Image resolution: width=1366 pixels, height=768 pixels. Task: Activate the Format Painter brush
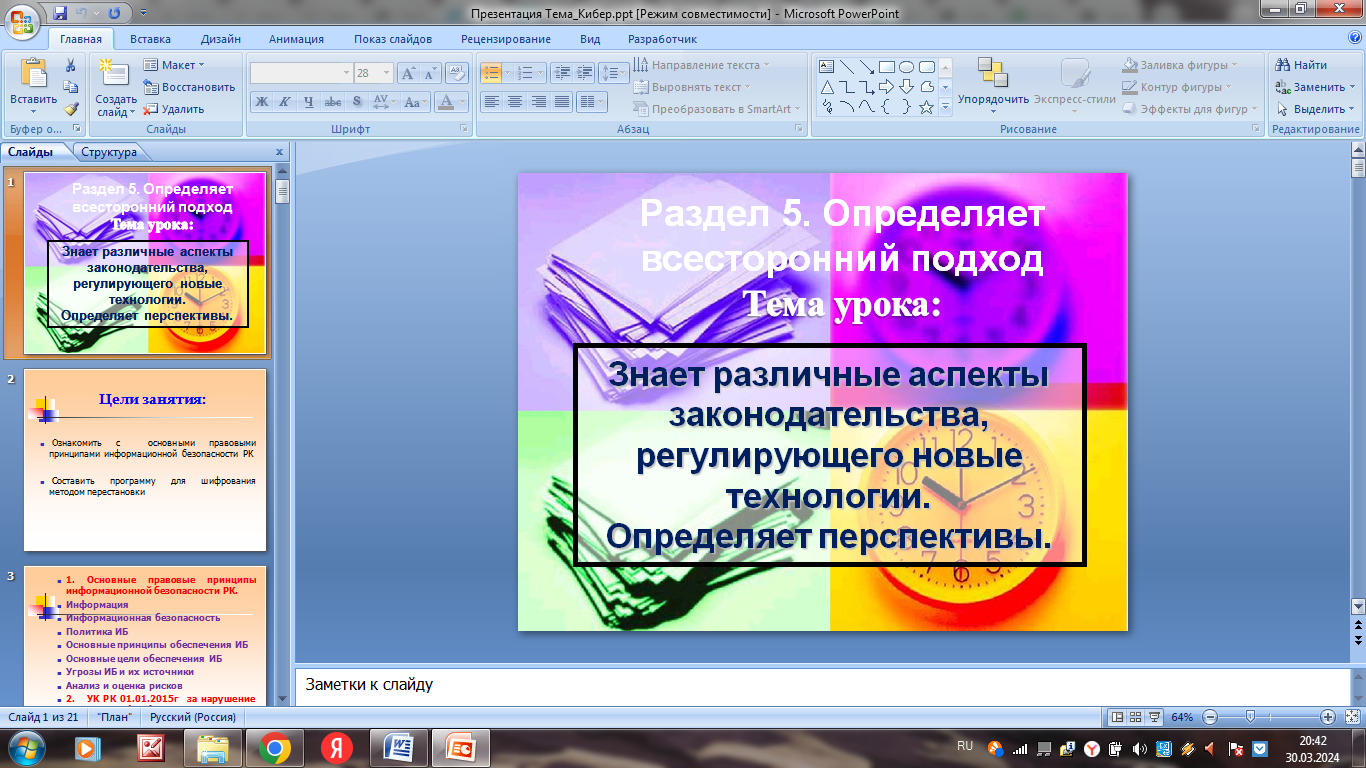71,109
